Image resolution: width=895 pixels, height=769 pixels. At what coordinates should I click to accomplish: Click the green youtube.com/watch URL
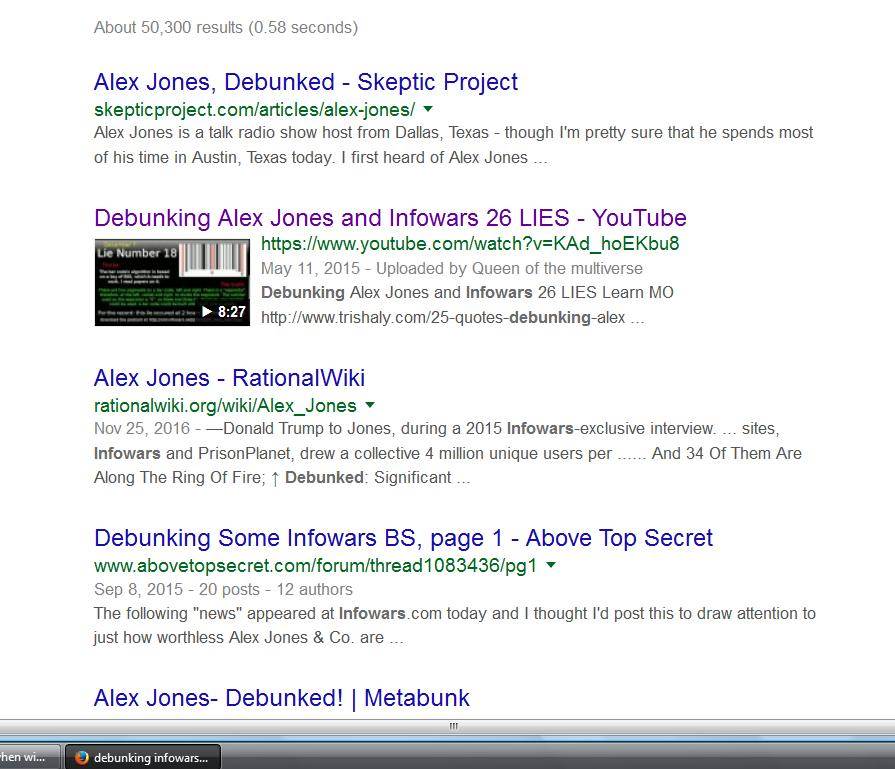coord(470,244)
